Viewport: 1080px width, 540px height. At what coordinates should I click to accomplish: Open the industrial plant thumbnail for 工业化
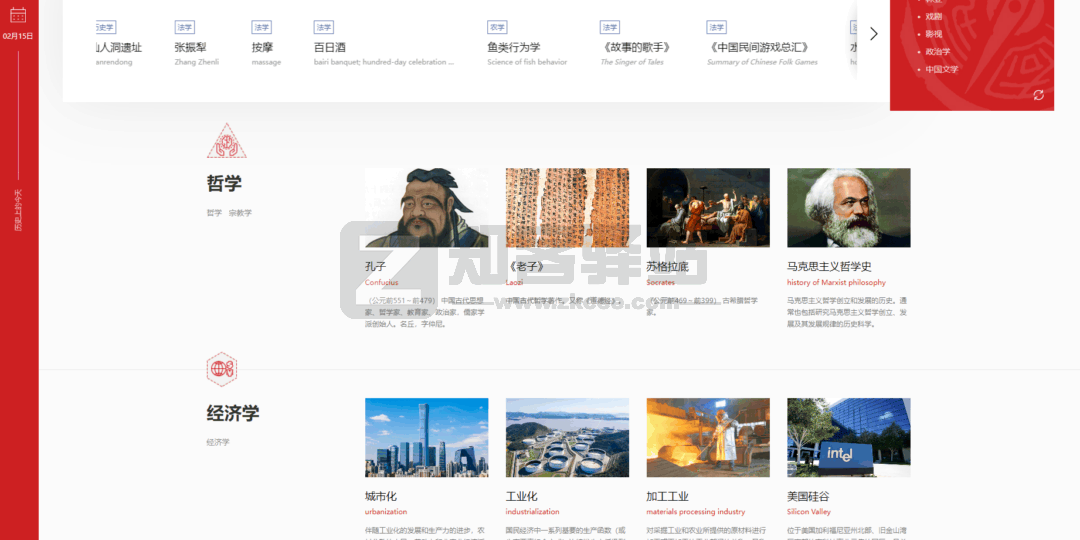pyautogui.click(x=568, y=437)
